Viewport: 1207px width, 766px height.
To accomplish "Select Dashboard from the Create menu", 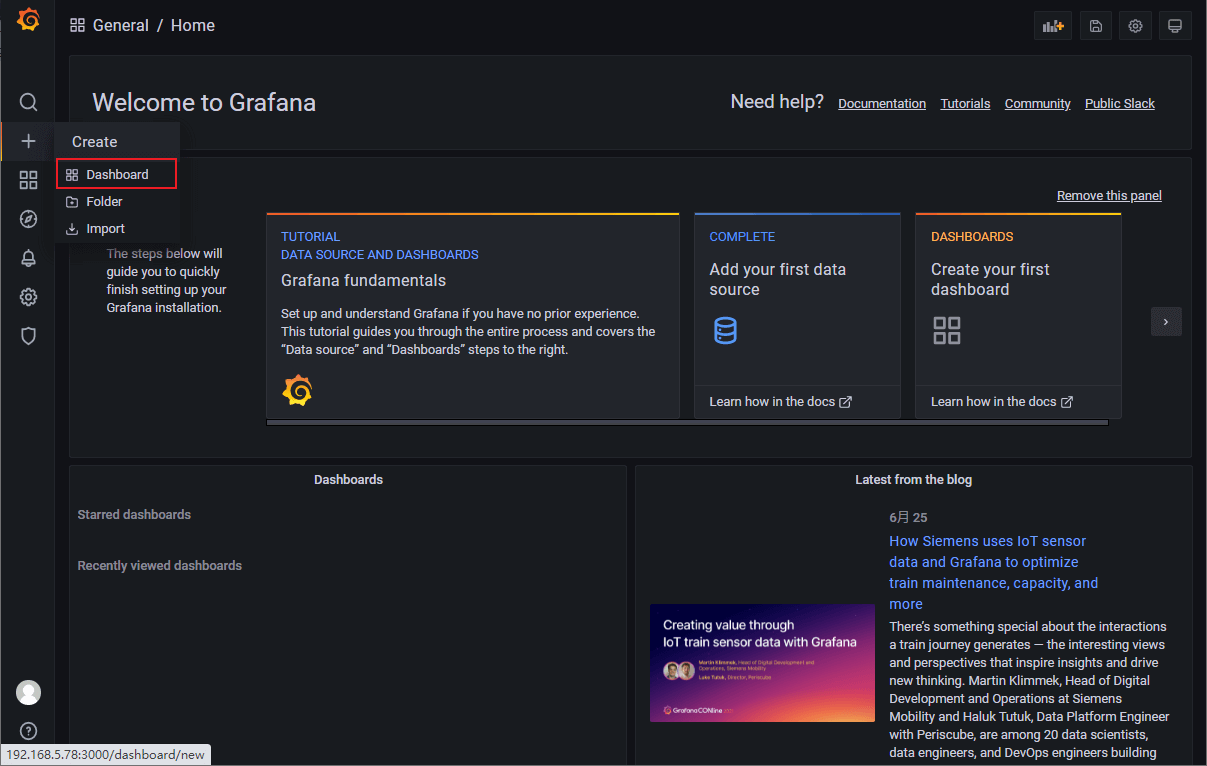I will tap(117, 174).
